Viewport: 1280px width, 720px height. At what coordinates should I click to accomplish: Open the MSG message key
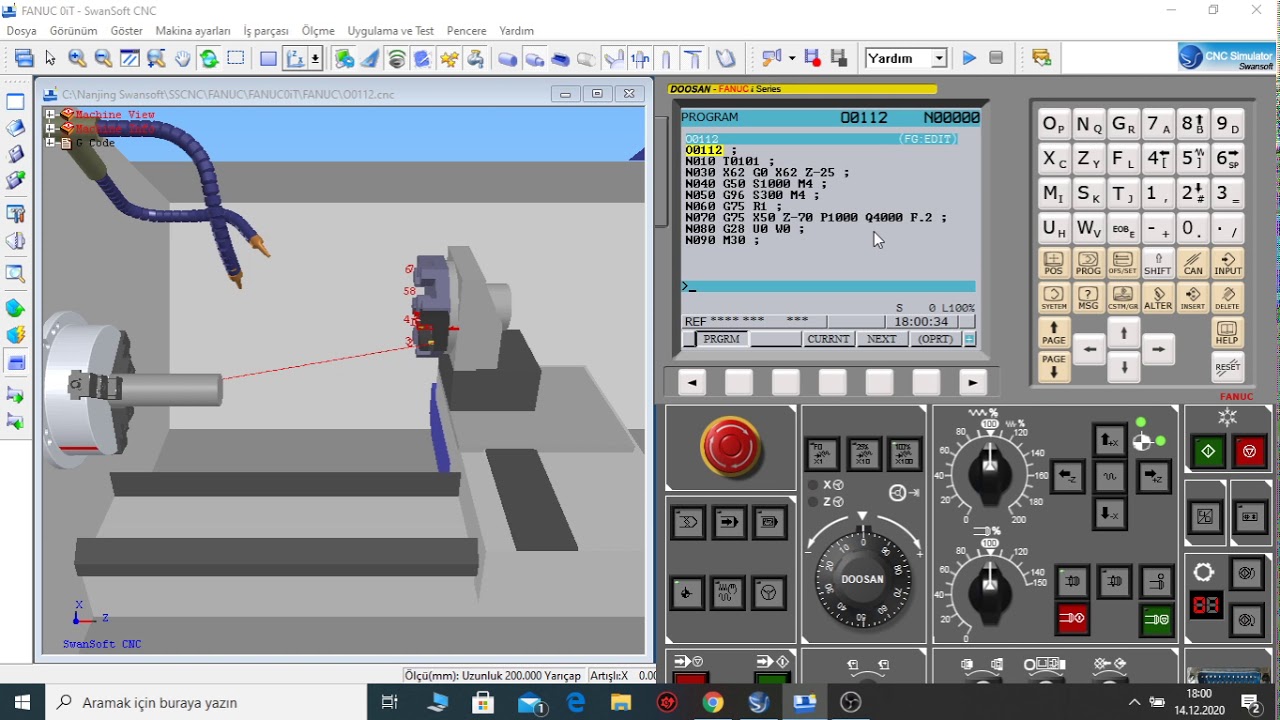1088,298
